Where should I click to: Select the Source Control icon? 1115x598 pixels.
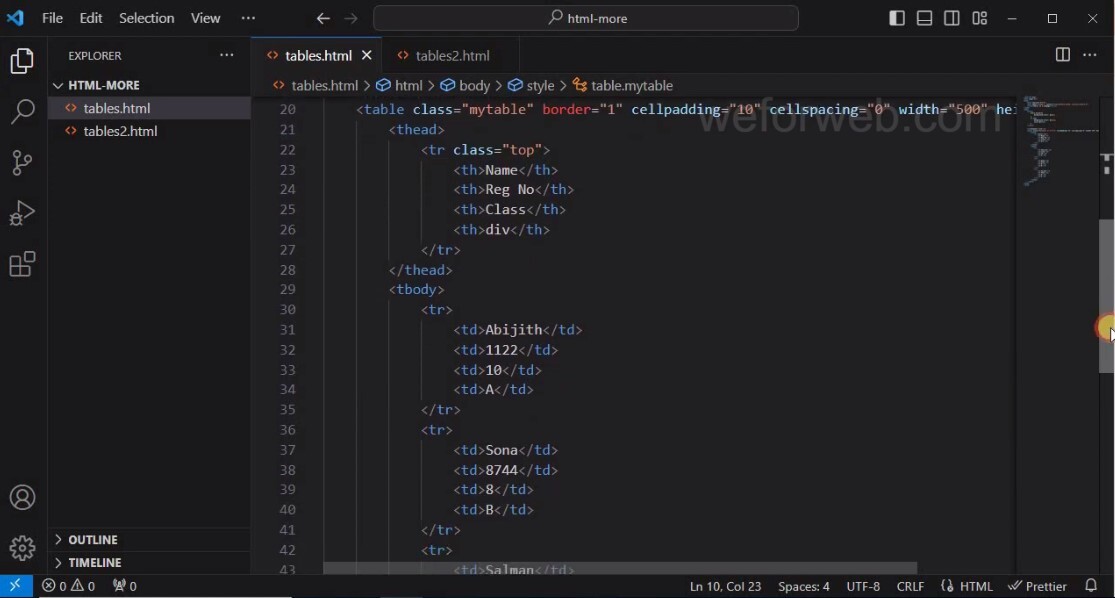(22, 163)
